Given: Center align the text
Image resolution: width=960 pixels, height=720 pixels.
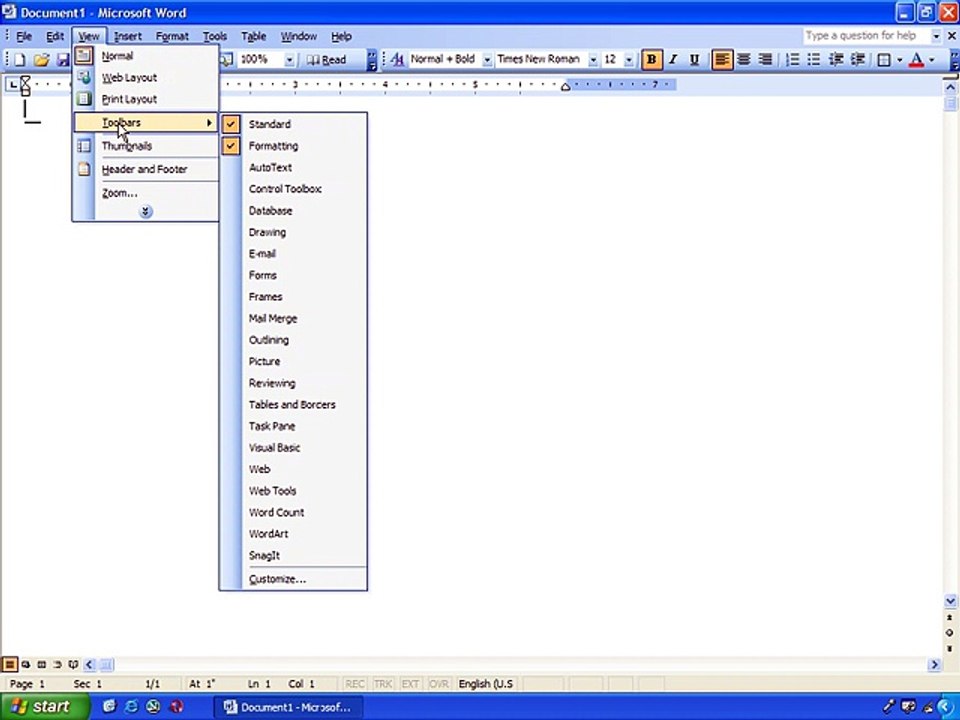Looking at the screenshot, I should (744, 59).
